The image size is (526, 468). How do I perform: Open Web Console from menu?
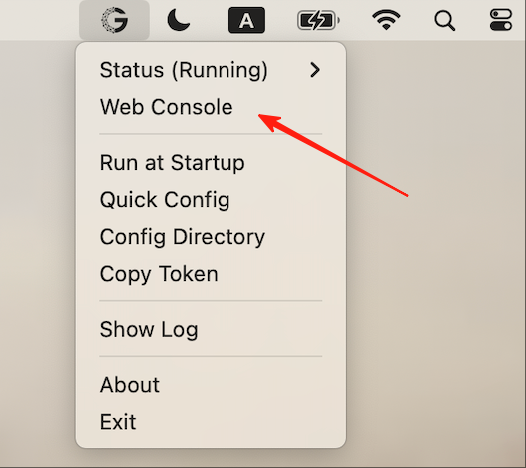tap(211, 107)
